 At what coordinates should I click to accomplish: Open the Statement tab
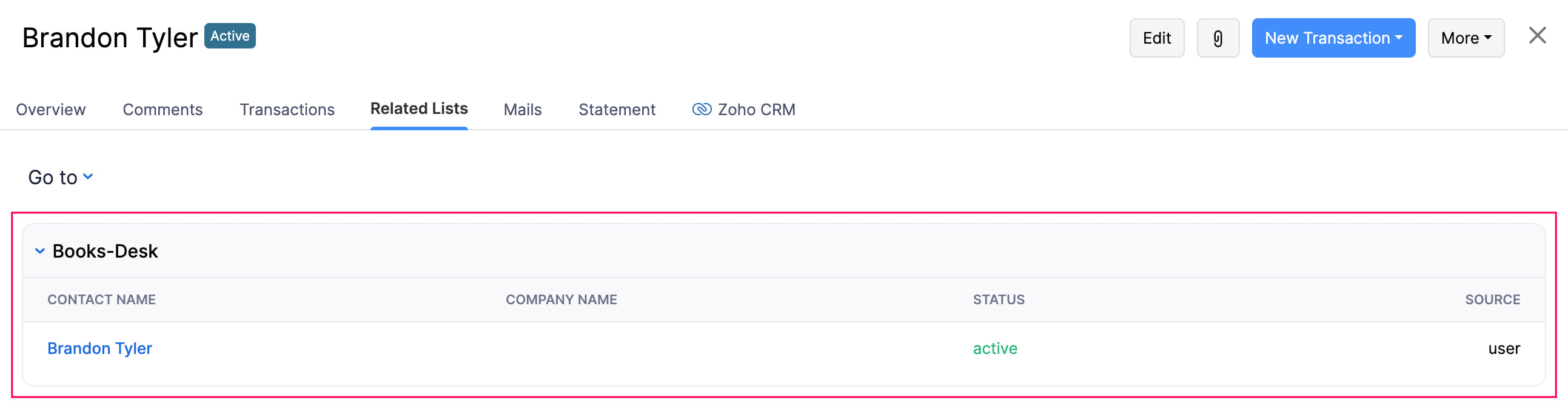click(617, 110)
